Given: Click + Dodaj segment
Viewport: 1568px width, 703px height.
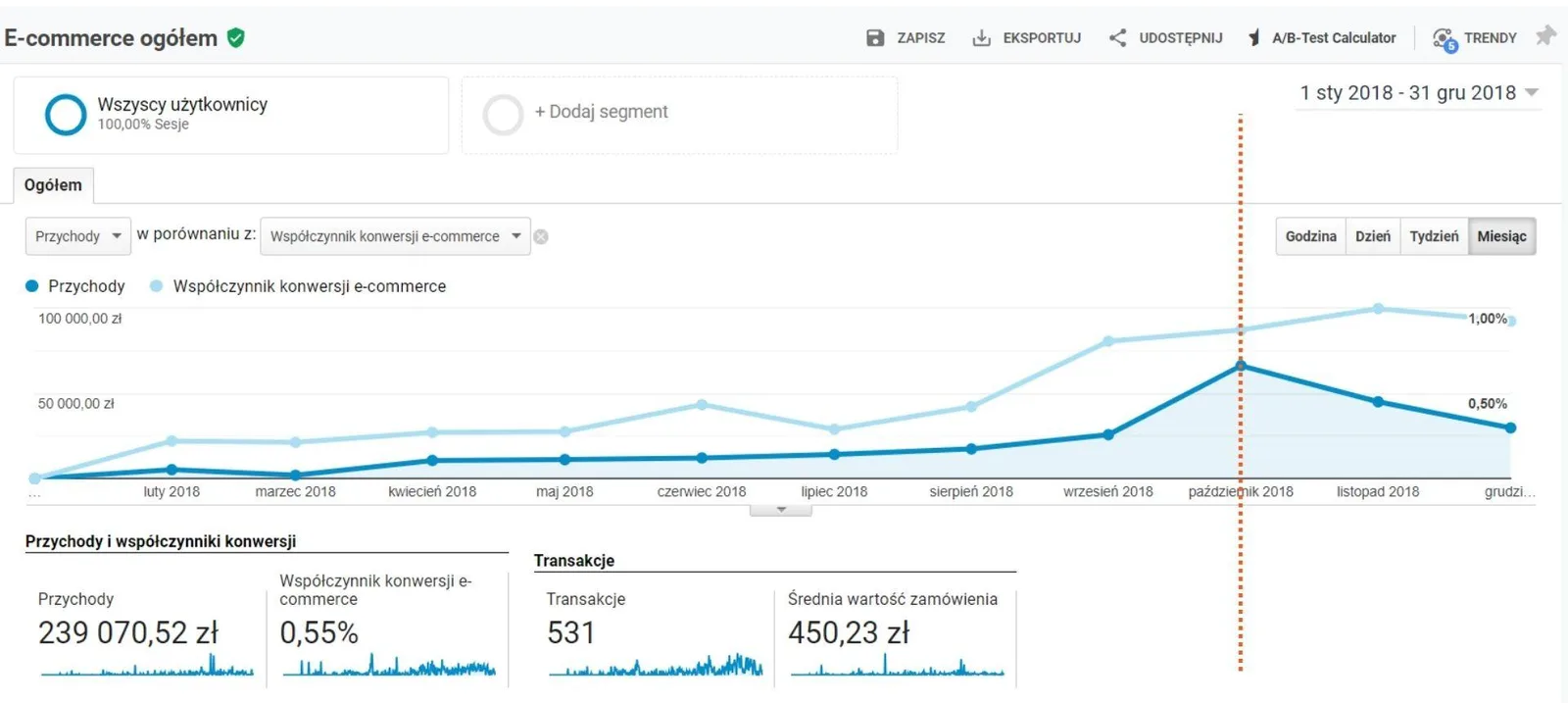Looking at the screenshot, I should 602,112.
